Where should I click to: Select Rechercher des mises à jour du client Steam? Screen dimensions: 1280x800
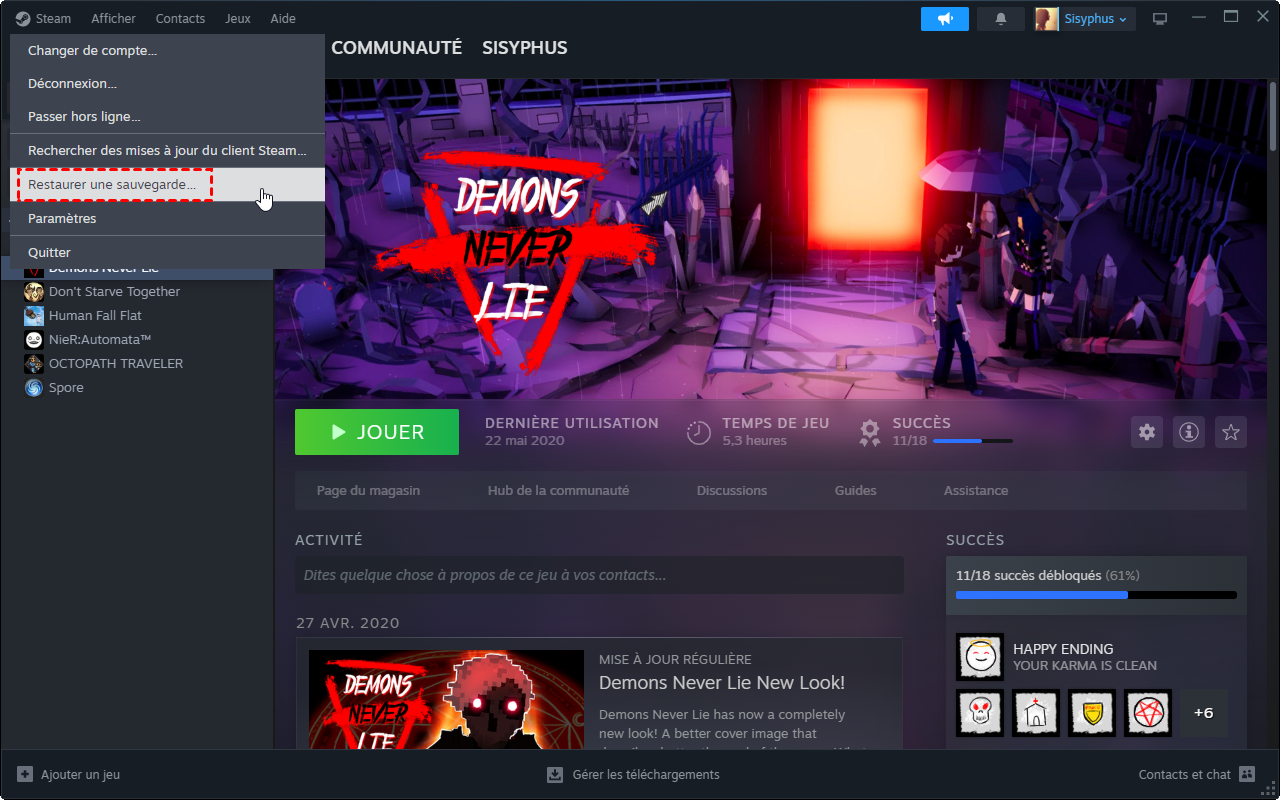point(167,150)
